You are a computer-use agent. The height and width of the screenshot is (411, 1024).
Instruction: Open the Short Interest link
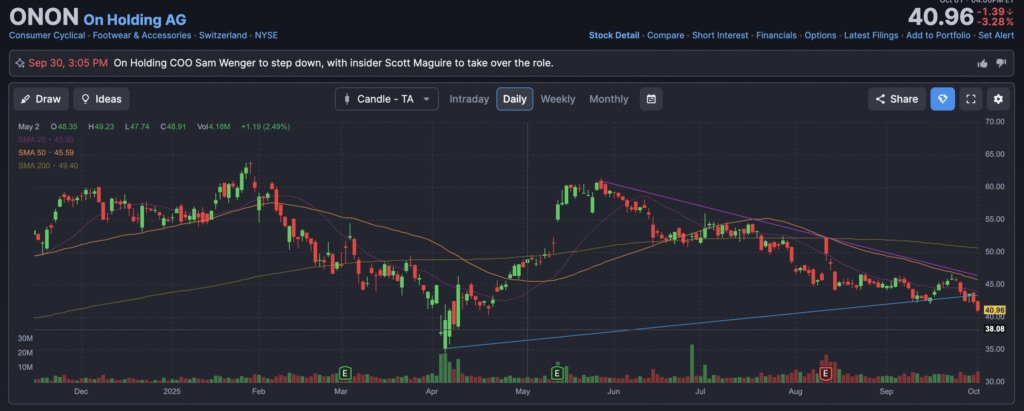click(718, 35)
